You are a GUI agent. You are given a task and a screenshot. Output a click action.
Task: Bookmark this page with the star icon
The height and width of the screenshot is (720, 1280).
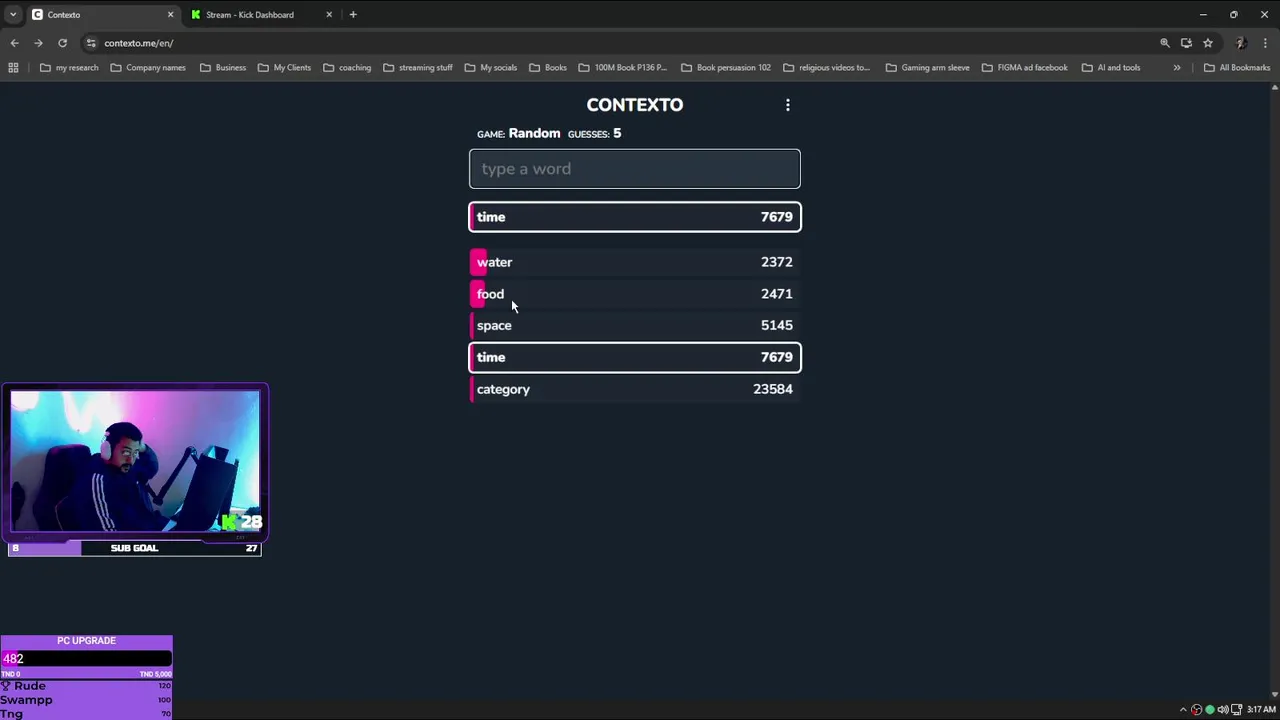click(1208, 43)
